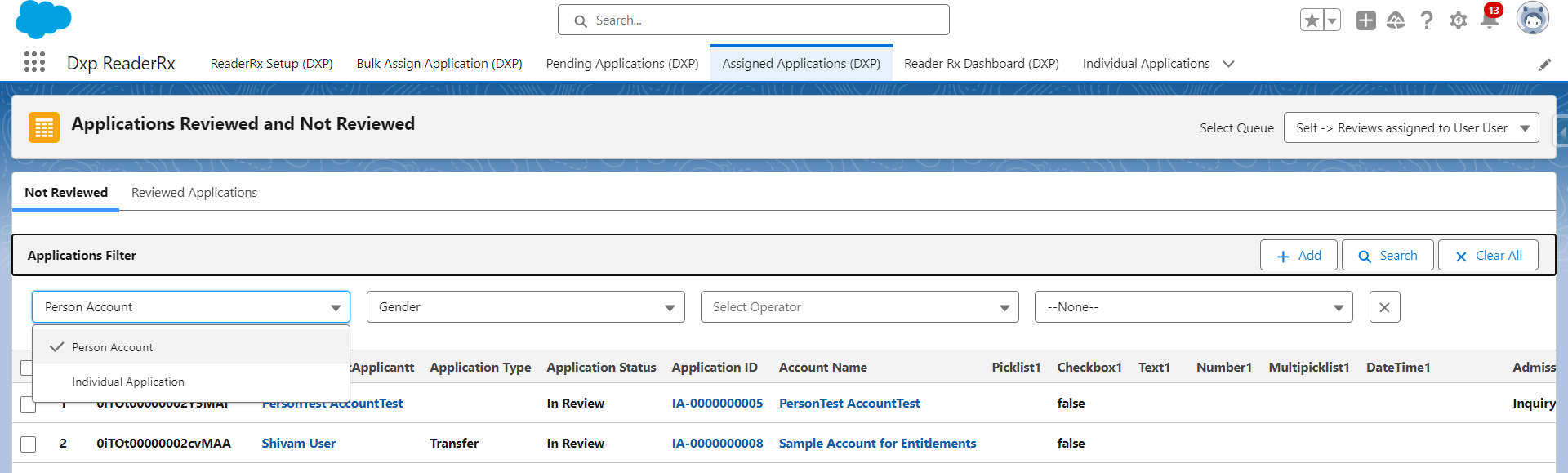
Task: Open the Notifications bell icon
Action: pos(1489,20)
